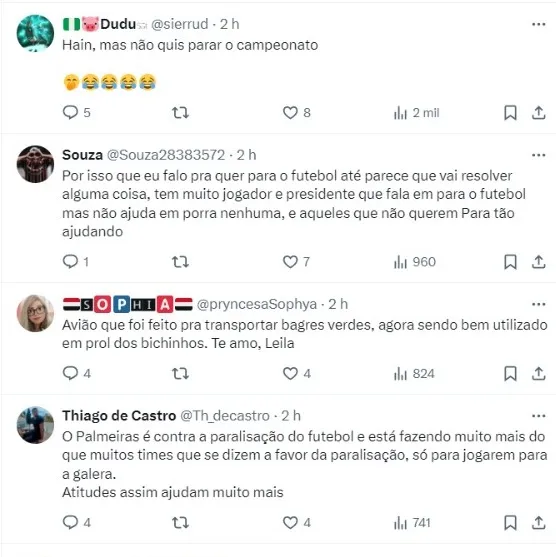Image resolution: width=556 pixels, height=557 pixels.
Task: Retweet Sophia's tweet
Action: [180, 374]
